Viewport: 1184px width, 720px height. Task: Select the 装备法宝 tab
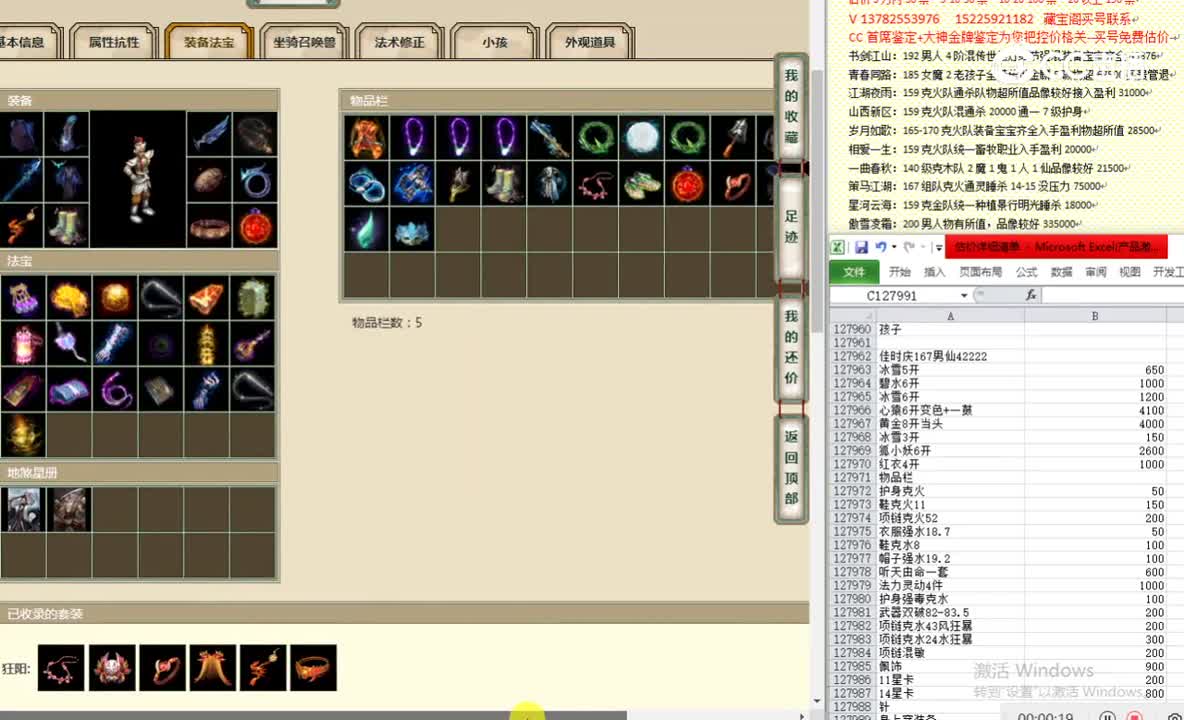(209, 42)
